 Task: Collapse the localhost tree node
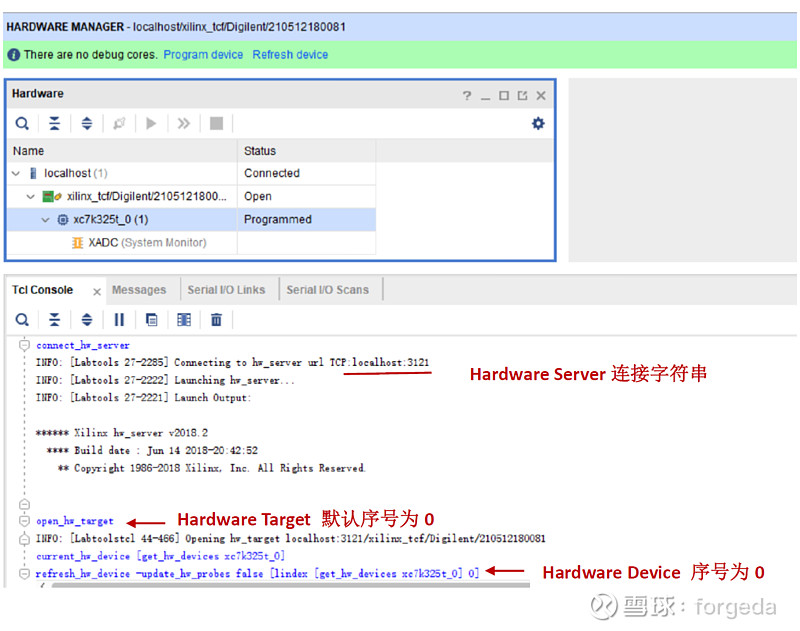(x=16, y=173)
